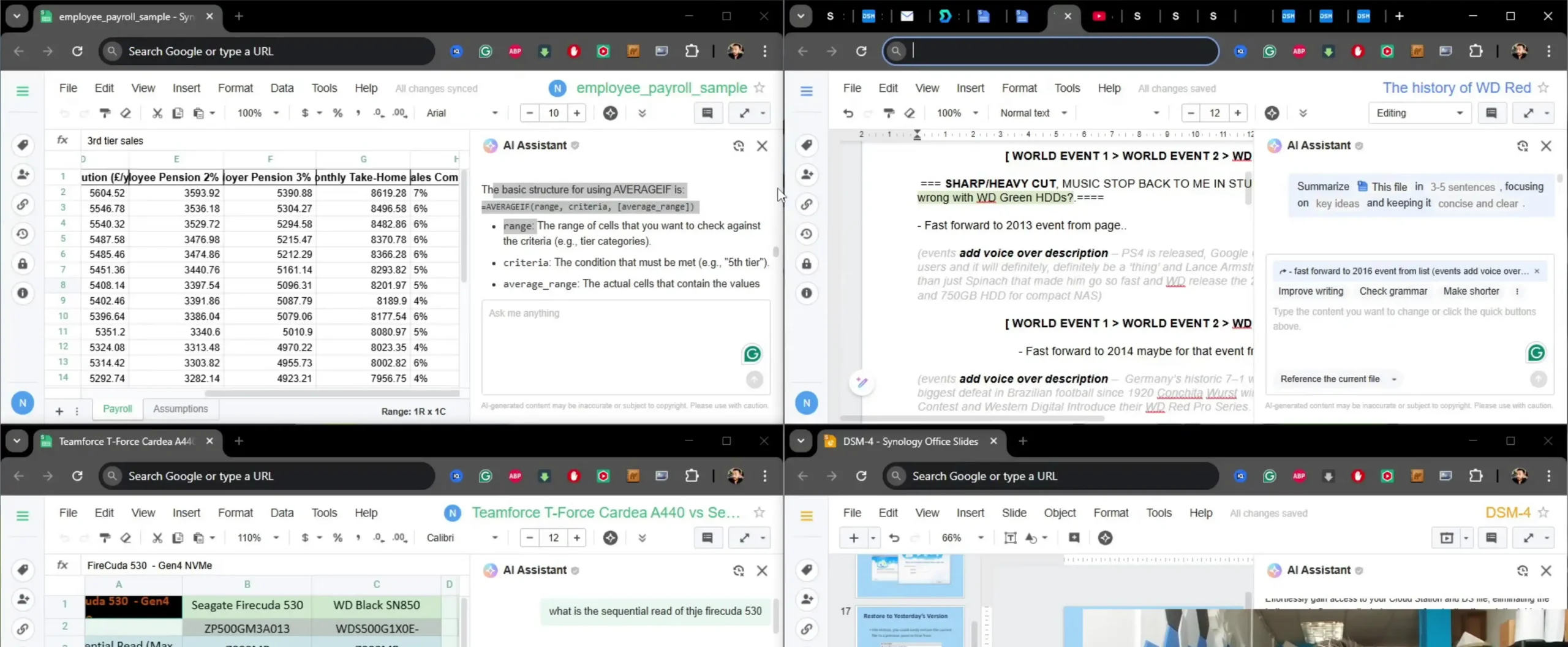Open add slide dropdown arrow in DSM-4 toolbar

tap(873, 537)
